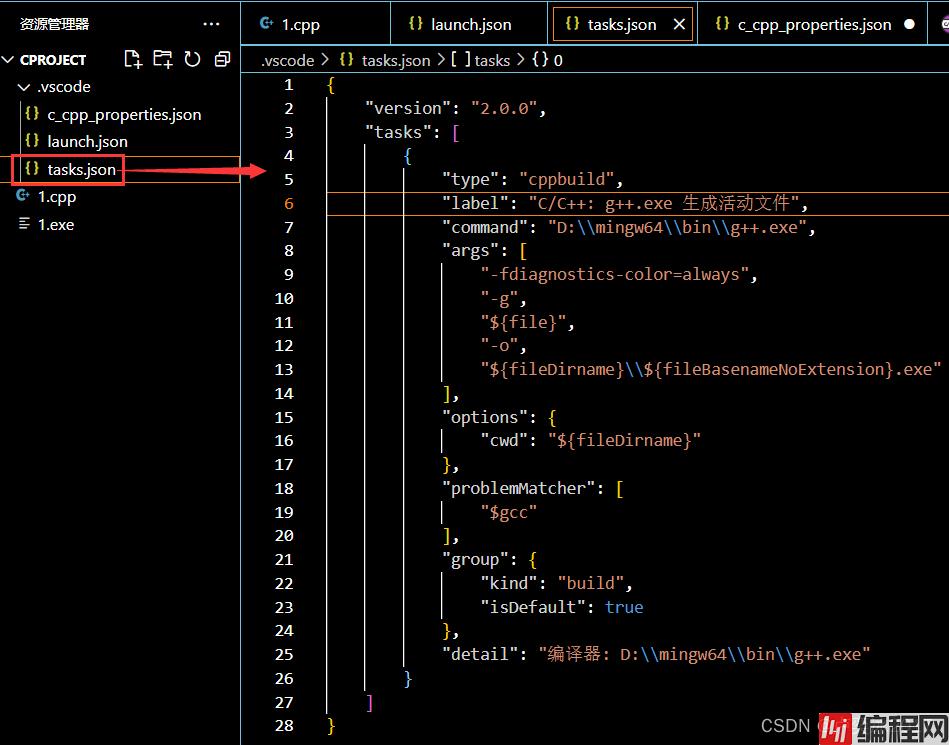Screen dimensions: 949x745
Task: Click the New File icon in explorer
Action: coord(133,59)
